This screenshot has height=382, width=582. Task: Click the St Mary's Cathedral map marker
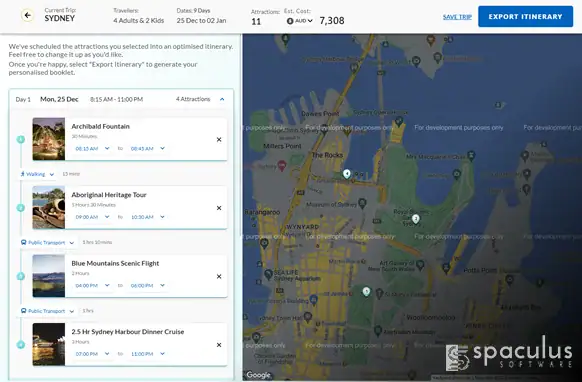379,294
